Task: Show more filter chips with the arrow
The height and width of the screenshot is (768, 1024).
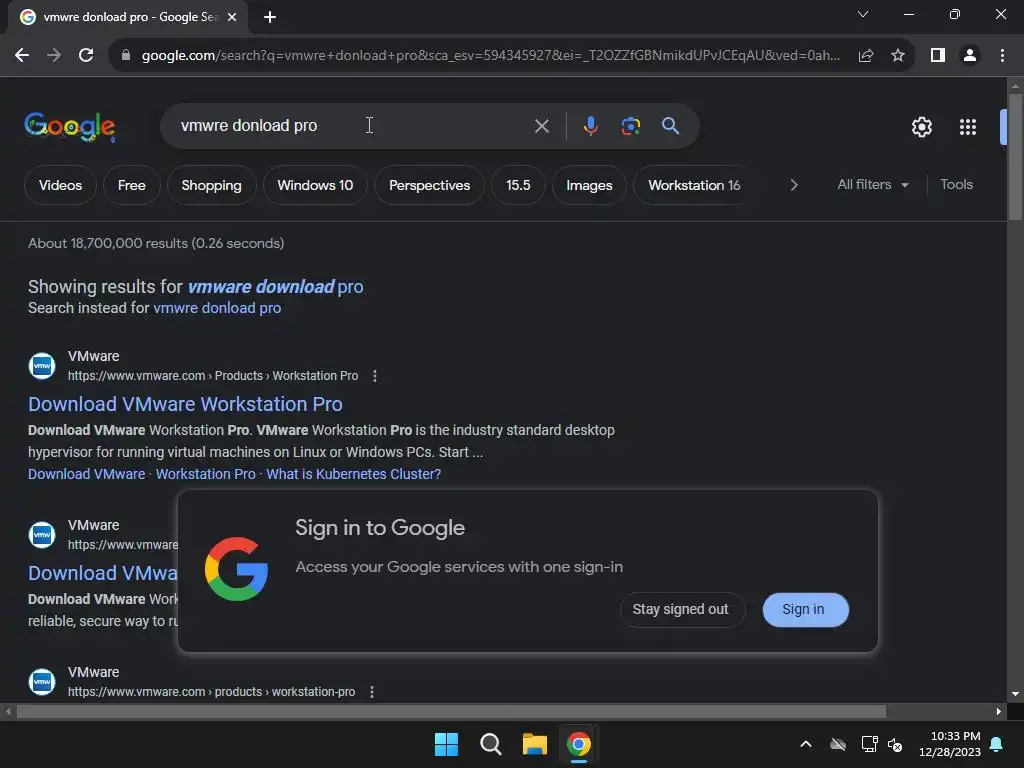Action: 793,185
